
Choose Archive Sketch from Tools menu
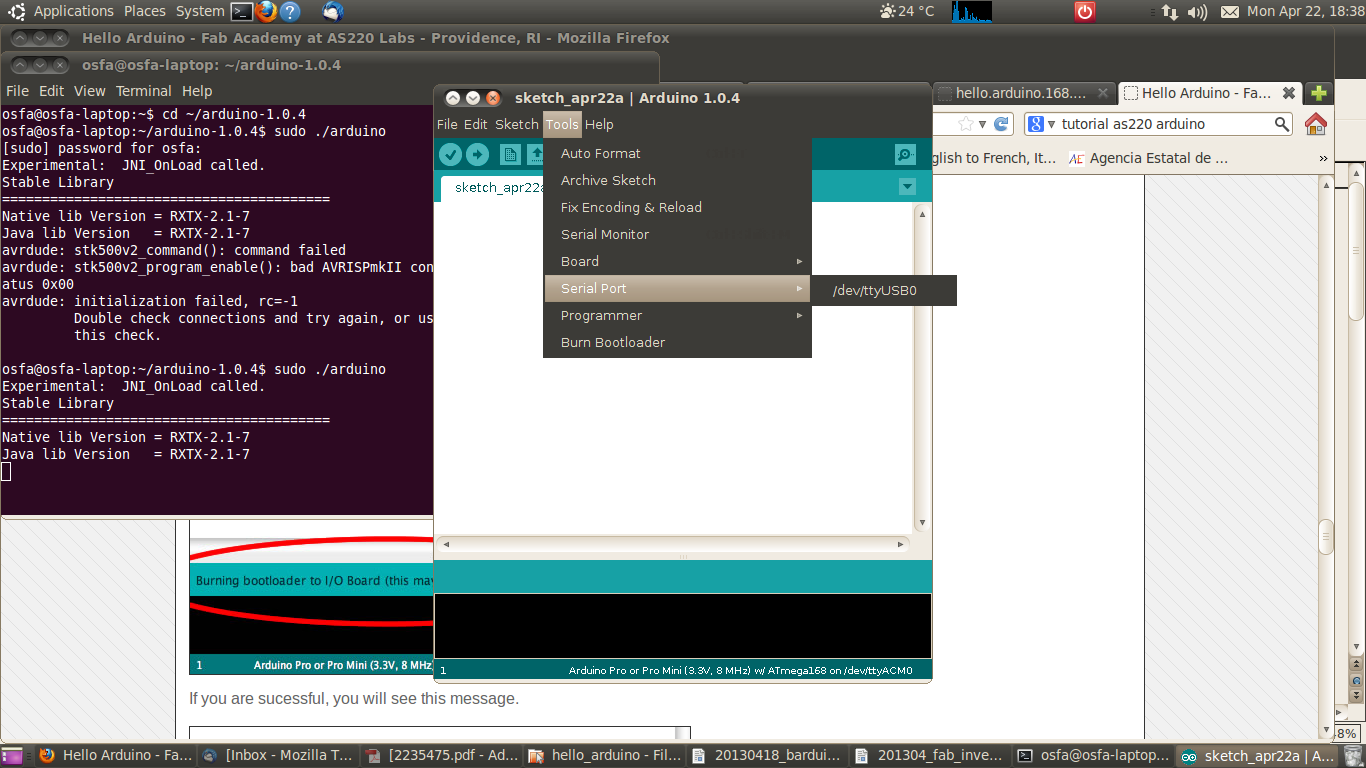677,181
